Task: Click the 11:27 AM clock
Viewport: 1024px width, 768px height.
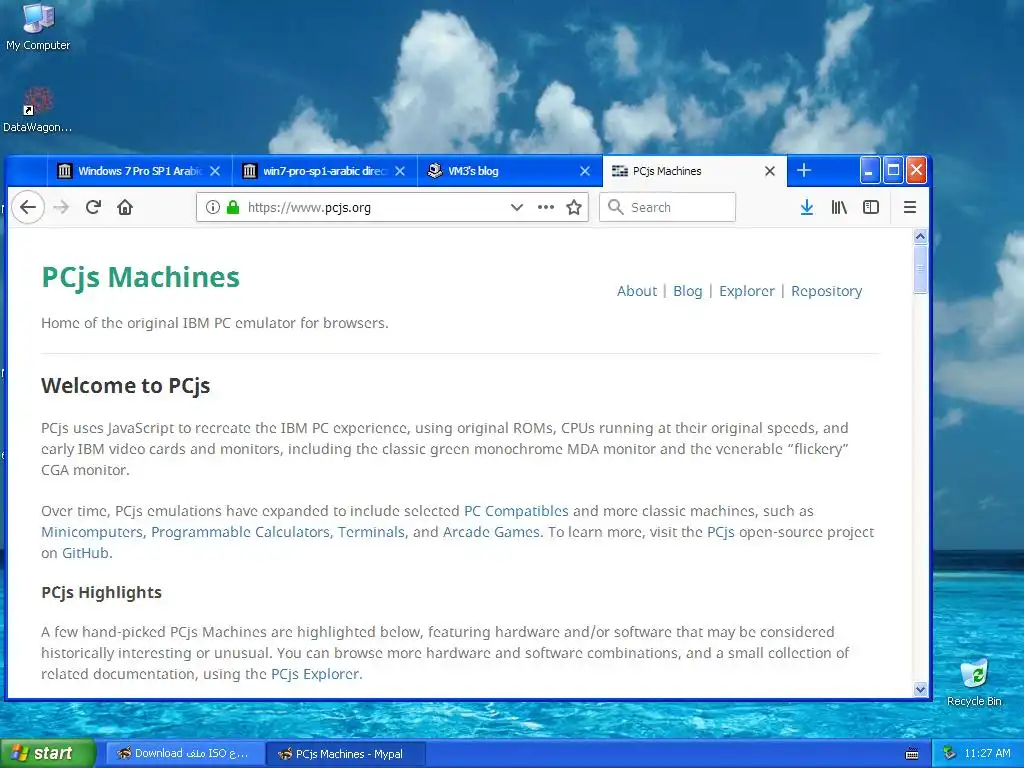Action: click(987, 754)
